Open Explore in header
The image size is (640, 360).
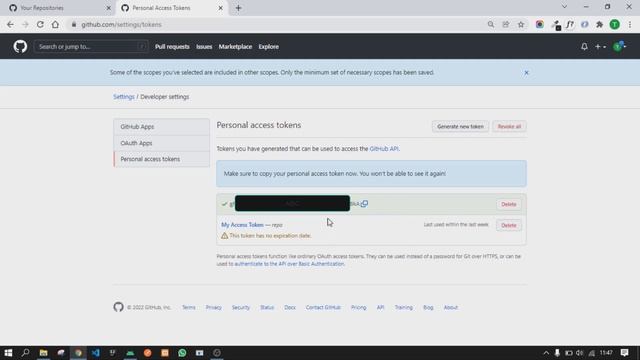269,47
